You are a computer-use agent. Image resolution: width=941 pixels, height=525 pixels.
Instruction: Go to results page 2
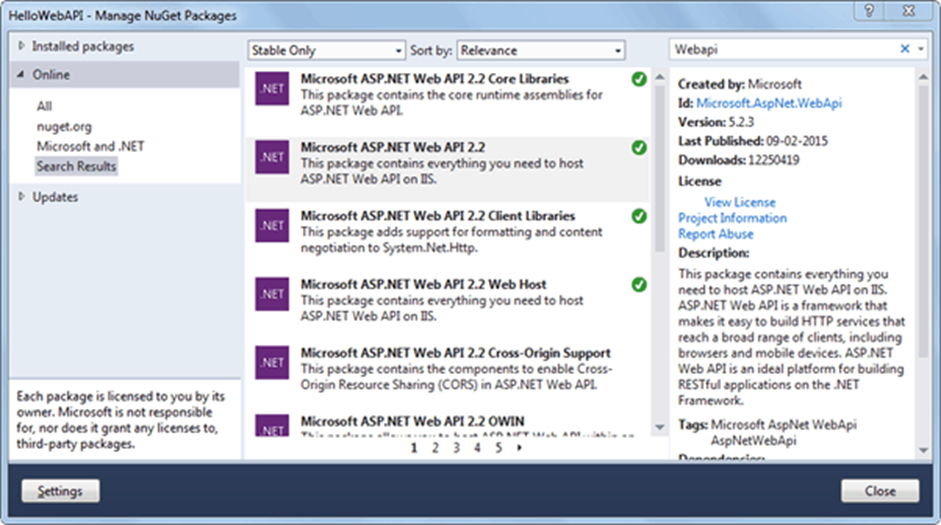click(x=435, y=448)
